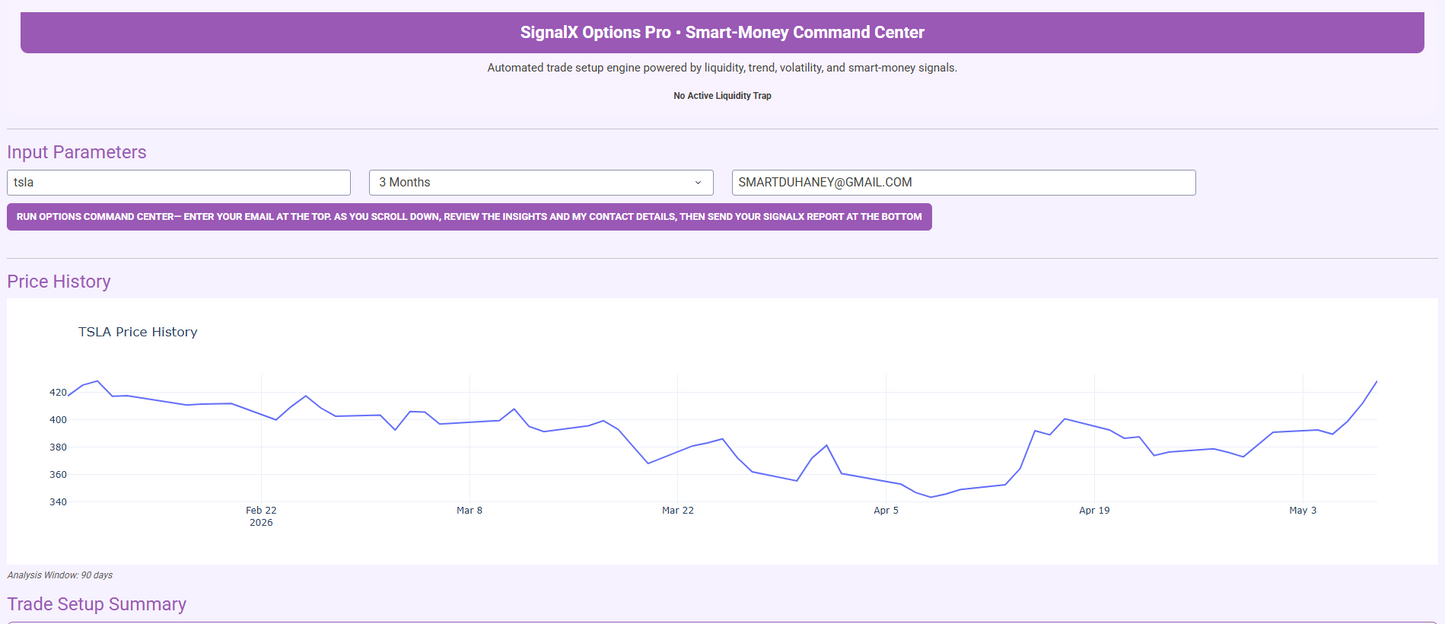
Task: Click the automated trade setup engine subtitle
Action: click(x=722, y=68)
